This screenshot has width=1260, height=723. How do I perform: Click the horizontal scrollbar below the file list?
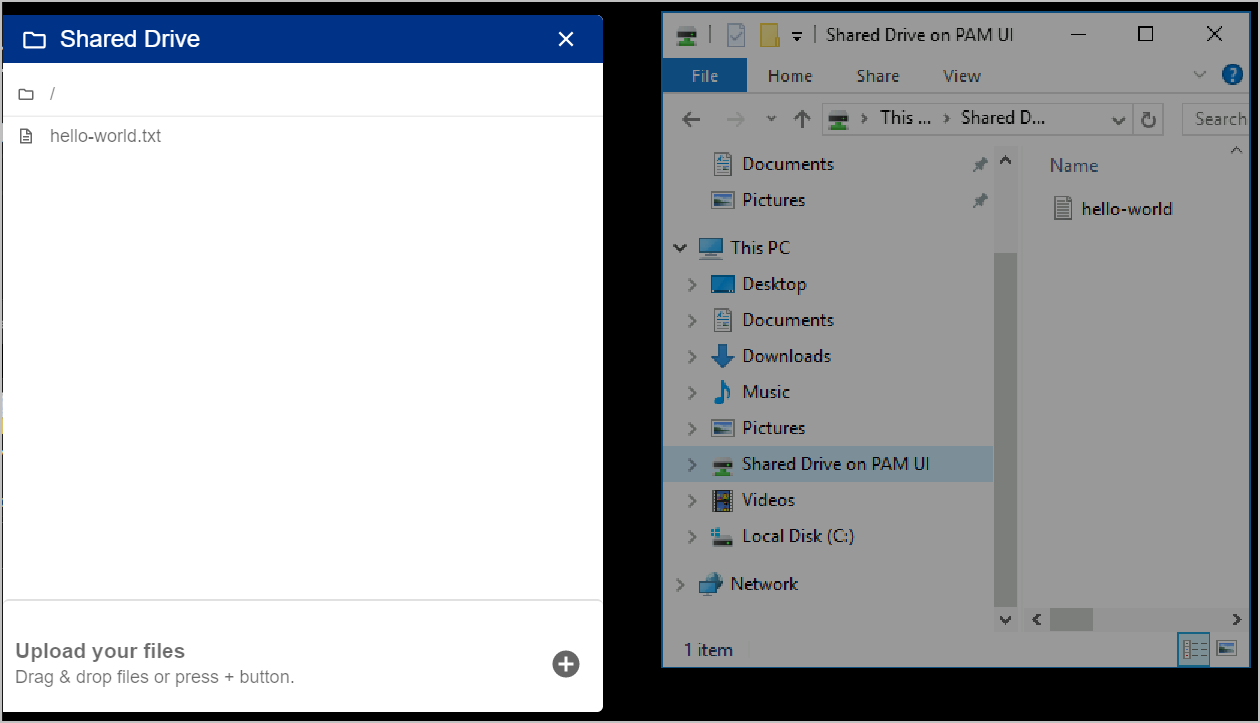tap(1072, 620)
